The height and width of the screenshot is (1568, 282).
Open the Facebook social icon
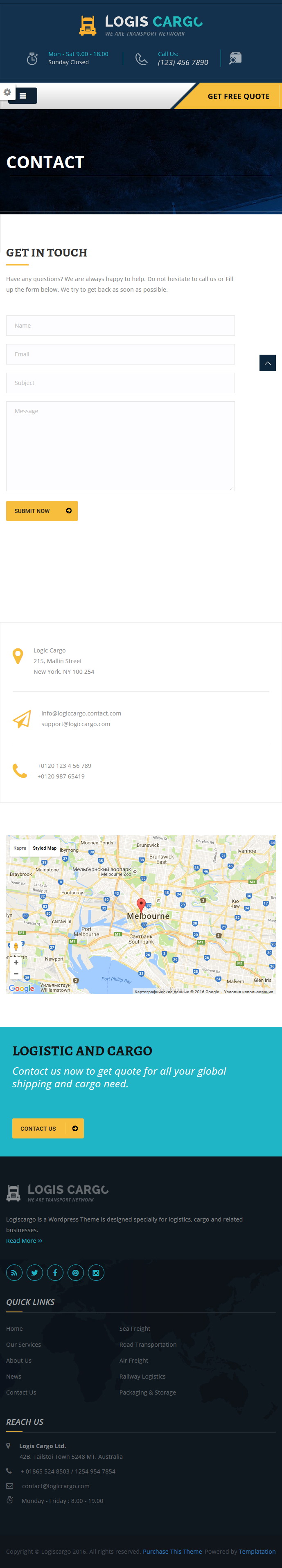click(55, 1273)
